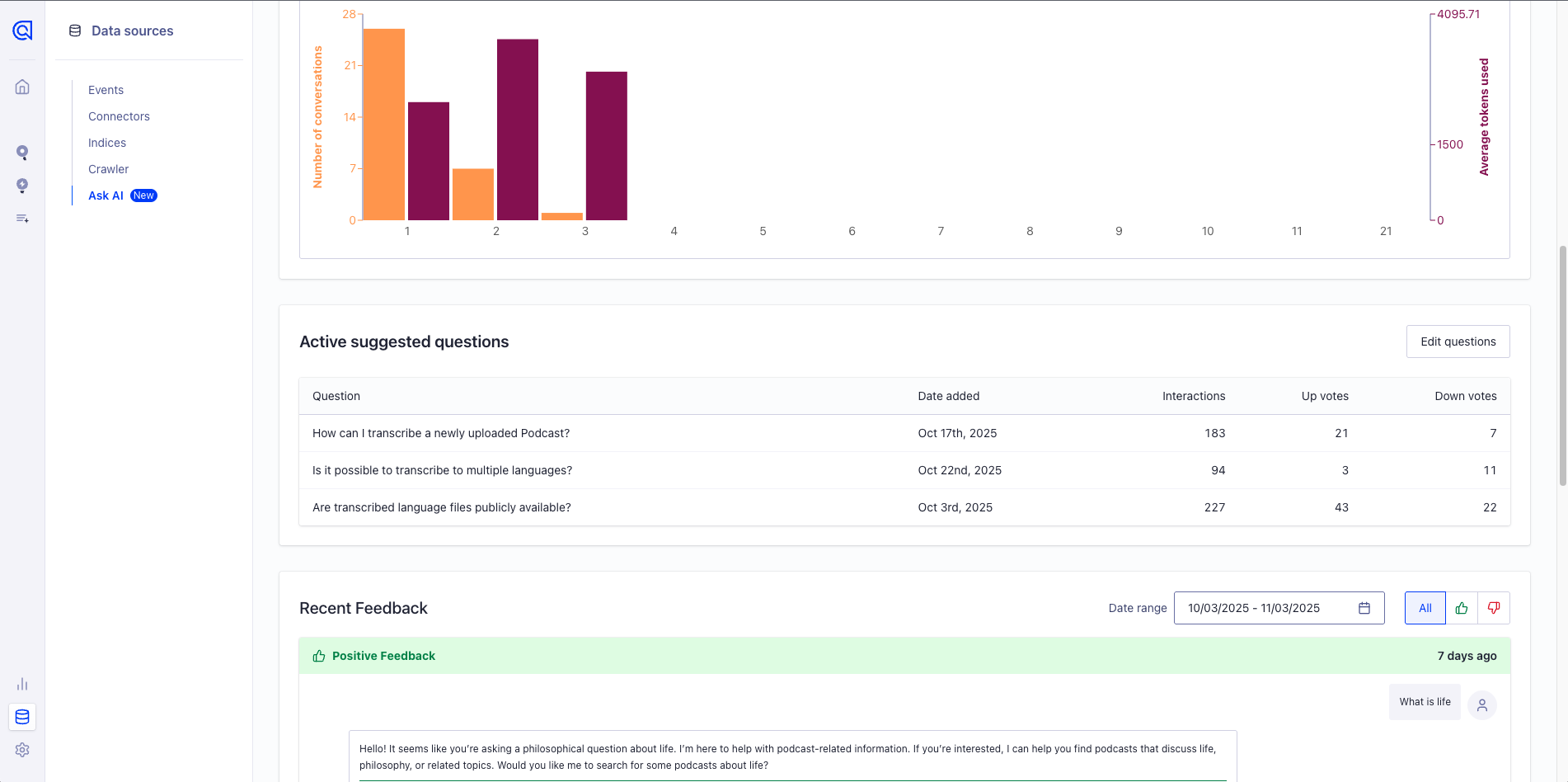The image size is (1568, 782).
Task: Filter feedback with the green thumbs up icon
Action: point(1462,608)
